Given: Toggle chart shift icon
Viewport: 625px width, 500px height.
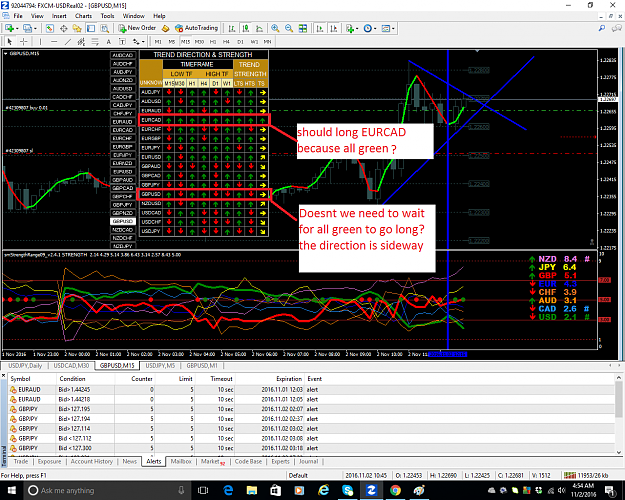Looking at the screenshot, I should (x=334, y=28).
